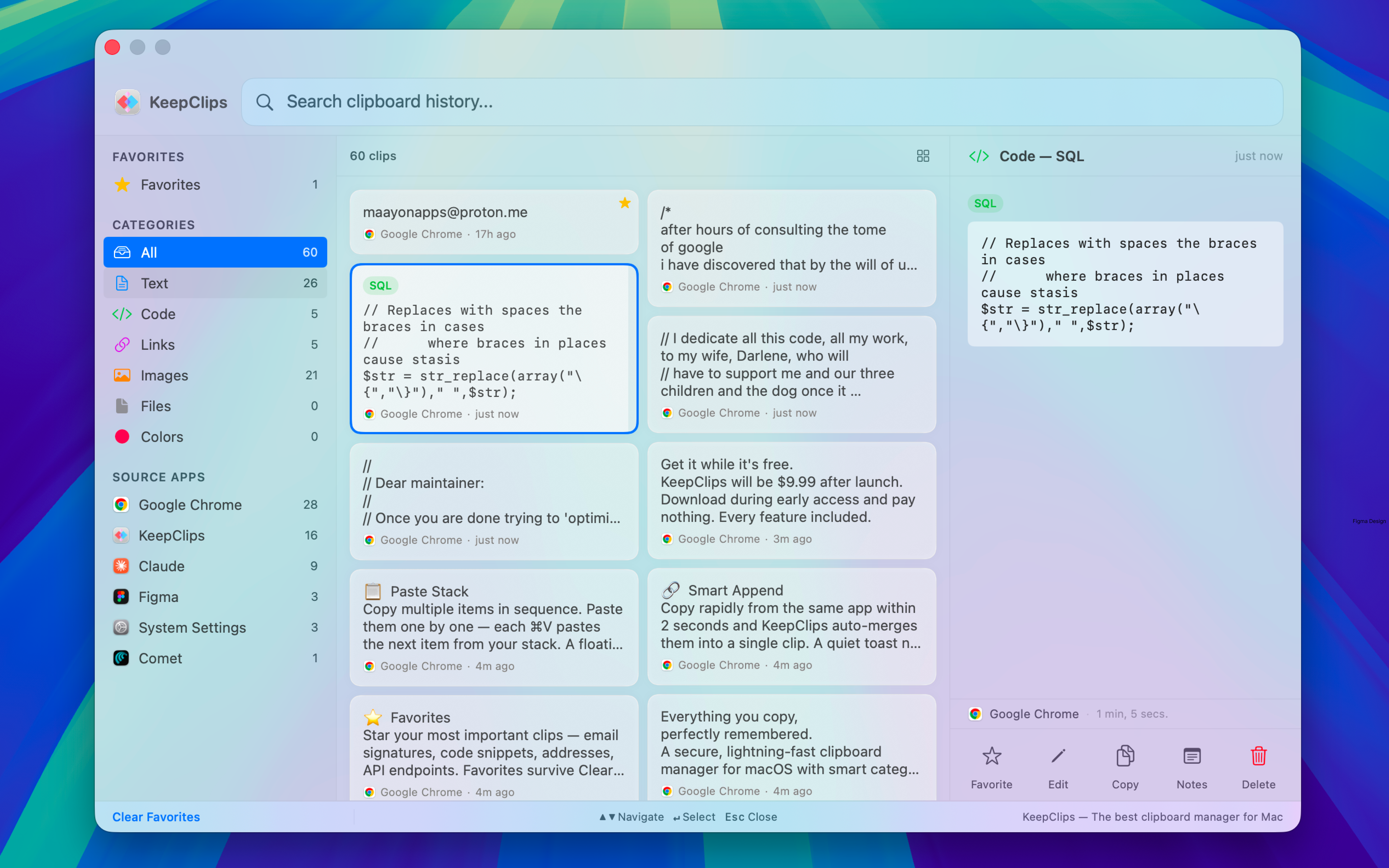
Task: Select the Images category
Action: 215,375
